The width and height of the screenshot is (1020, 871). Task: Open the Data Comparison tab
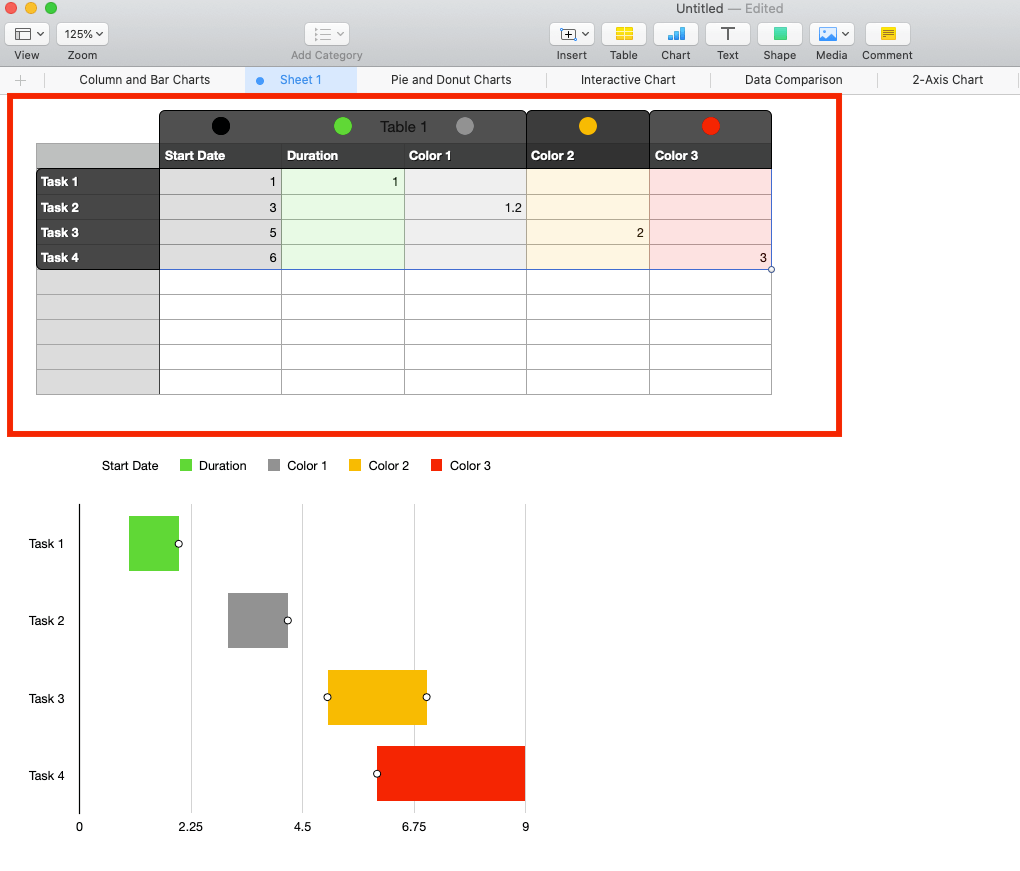point(793,79)
